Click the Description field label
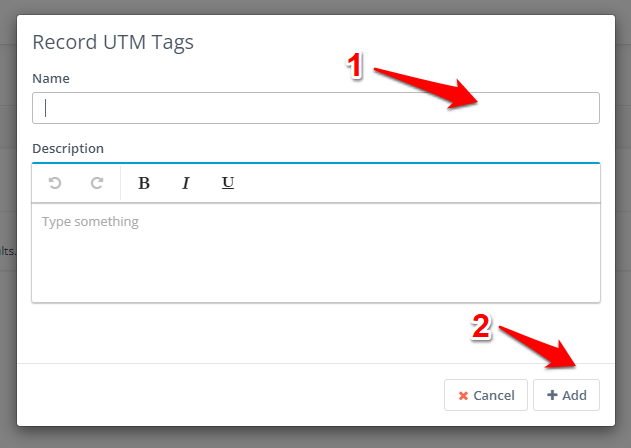 (68, 149)
